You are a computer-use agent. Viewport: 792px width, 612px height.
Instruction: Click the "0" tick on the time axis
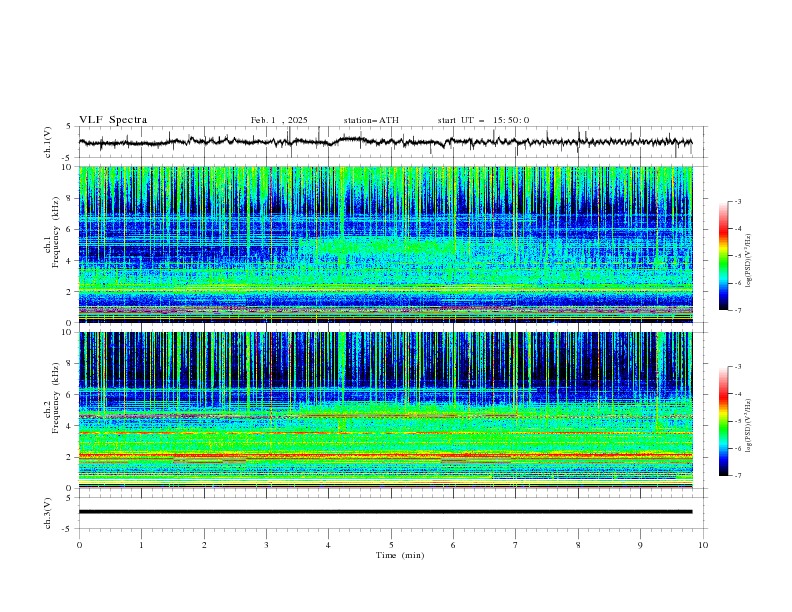click(79, 545)
